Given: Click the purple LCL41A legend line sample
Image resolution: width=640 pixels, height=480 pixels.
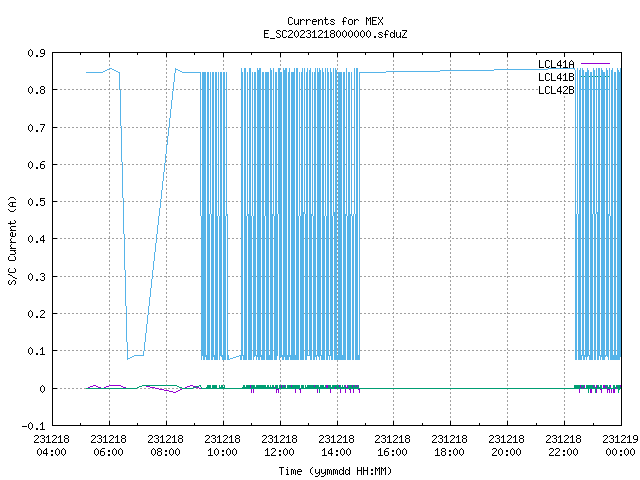Looking at the screenshot, I should point(596,64).
